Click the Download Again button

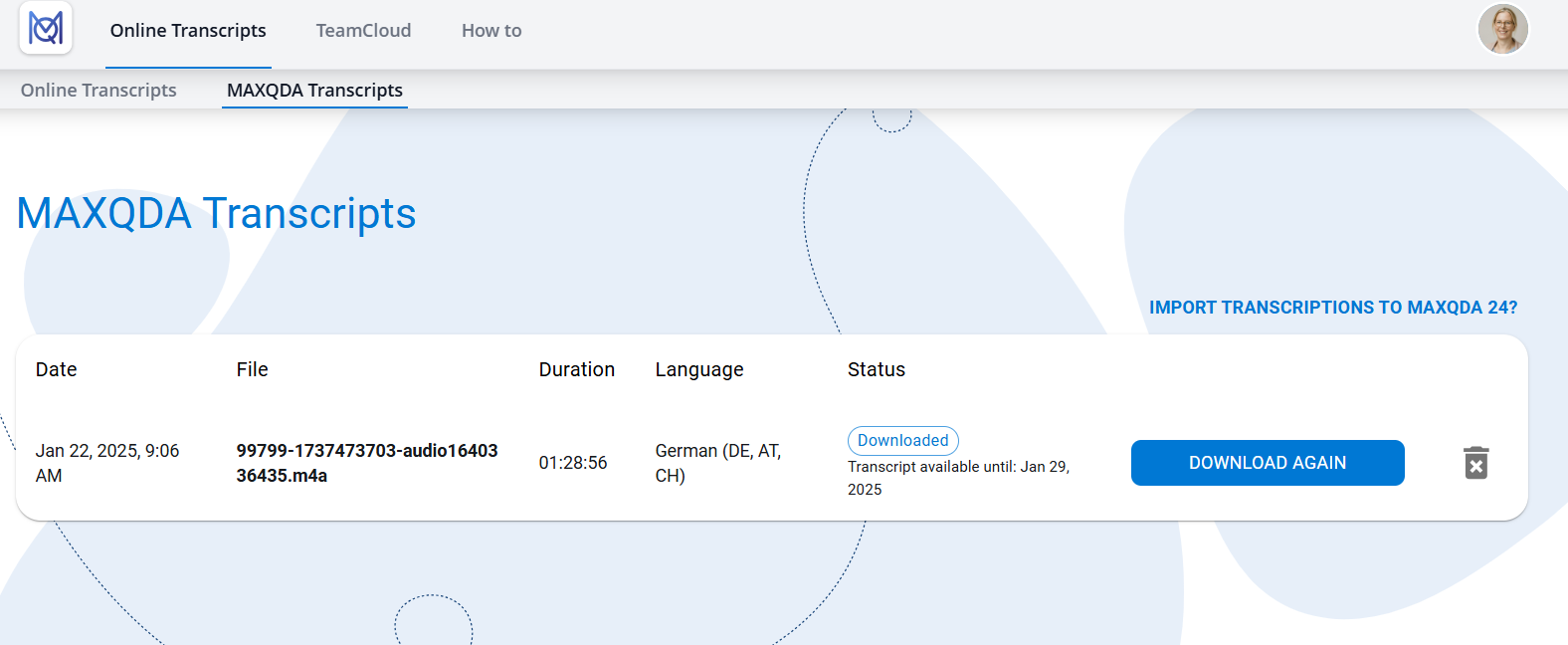point(1268,463)
